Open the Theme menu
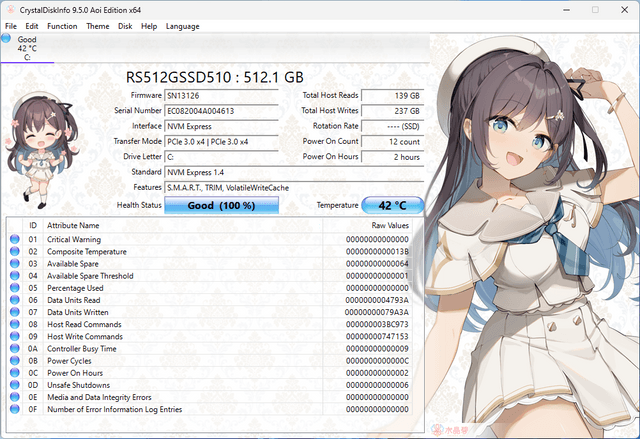This screenshot has width=640, height=439. tap(98, 26)
